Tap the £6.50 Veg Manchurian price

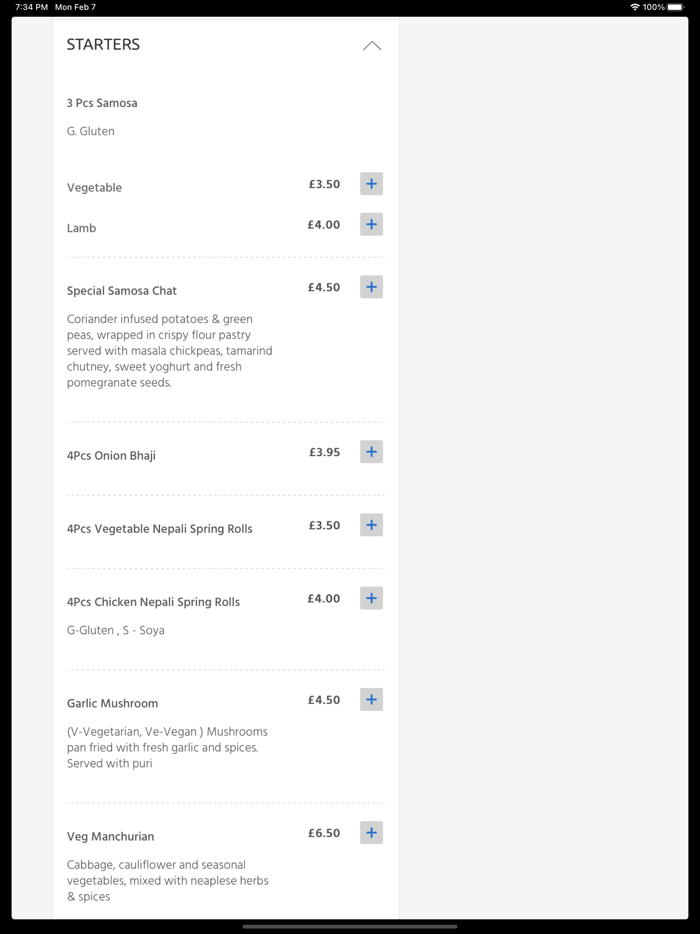click(324, 833)
